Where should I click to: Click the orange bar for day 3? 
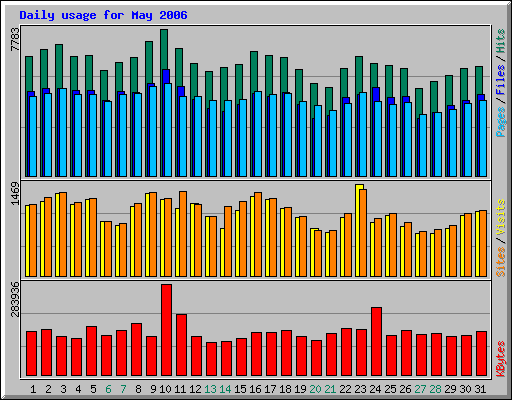click(x=63, y=234)
